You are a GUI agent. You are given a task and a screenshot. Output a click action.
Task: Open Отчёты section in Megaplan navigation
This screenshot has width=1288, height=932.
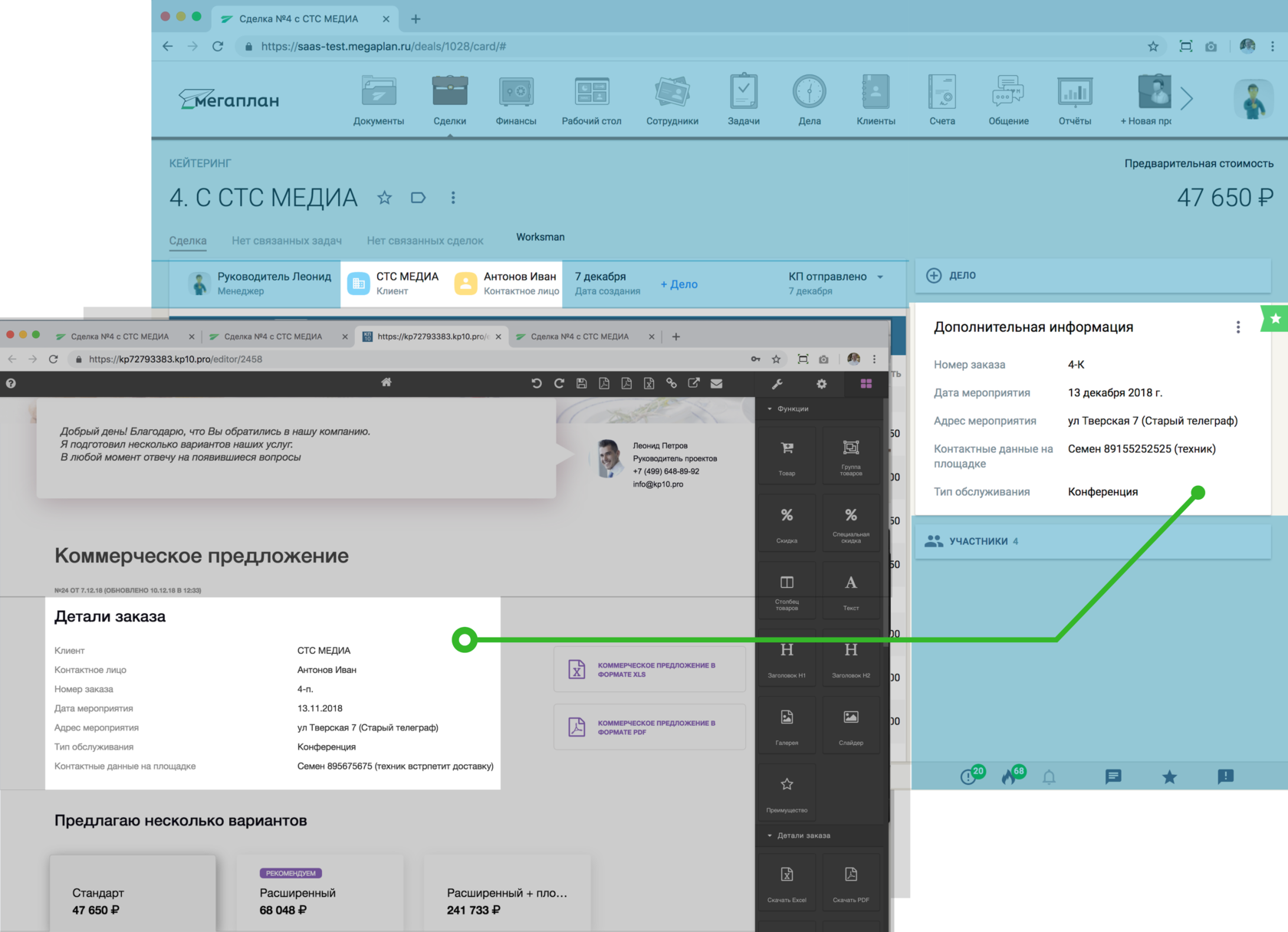1075,100
